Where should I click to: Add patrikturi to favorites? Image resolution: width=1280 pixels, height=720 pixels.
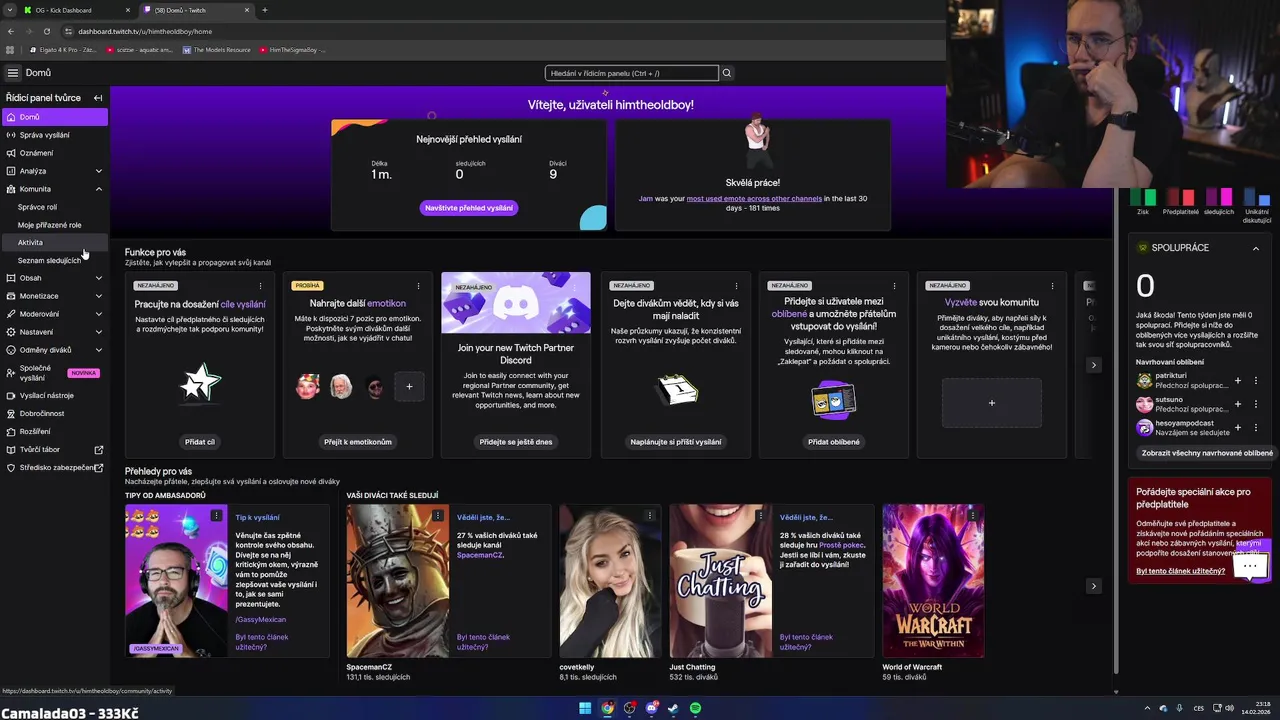tap(1238, 380)
